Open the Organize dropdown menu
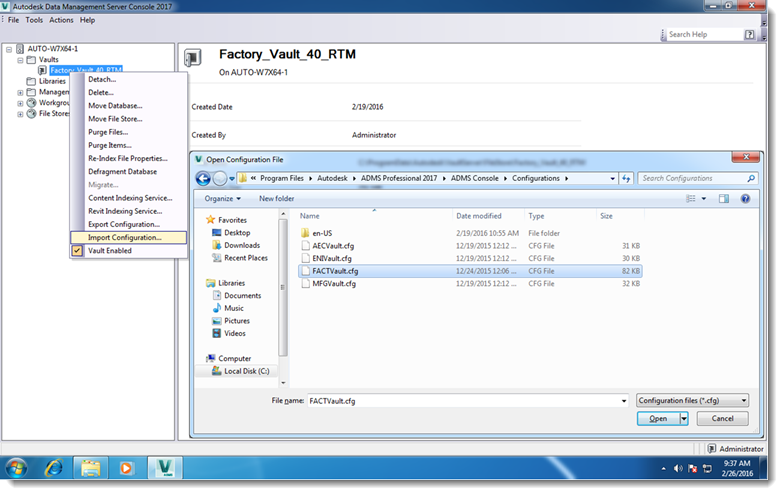Image resolution: width=783 pixels, height=495 pixels. point(222,199)
